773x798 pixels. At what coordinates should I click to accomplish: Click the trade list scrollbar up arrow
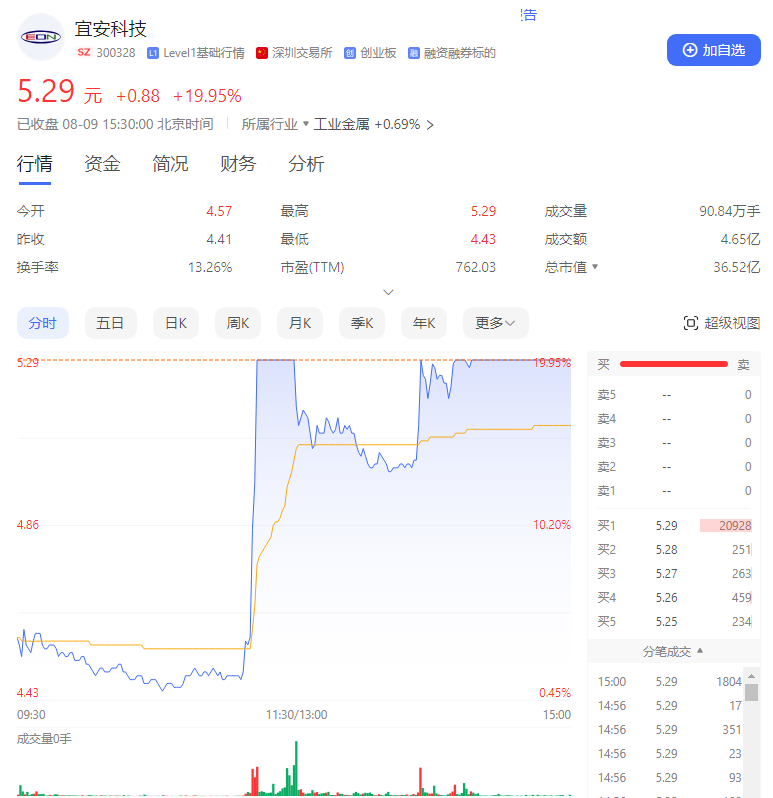point(751,675)
